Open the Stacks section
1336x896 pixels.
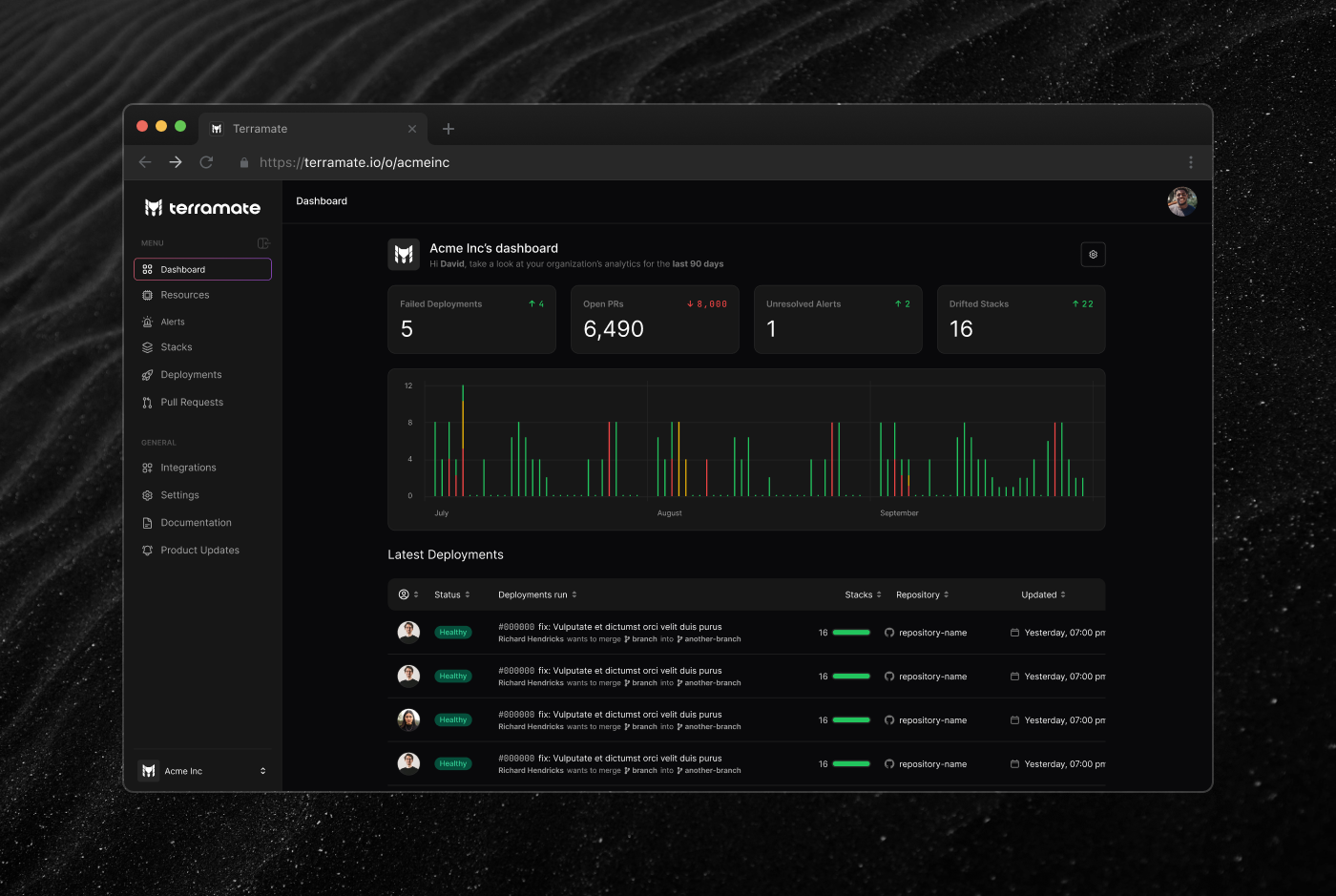coord(177,347)
